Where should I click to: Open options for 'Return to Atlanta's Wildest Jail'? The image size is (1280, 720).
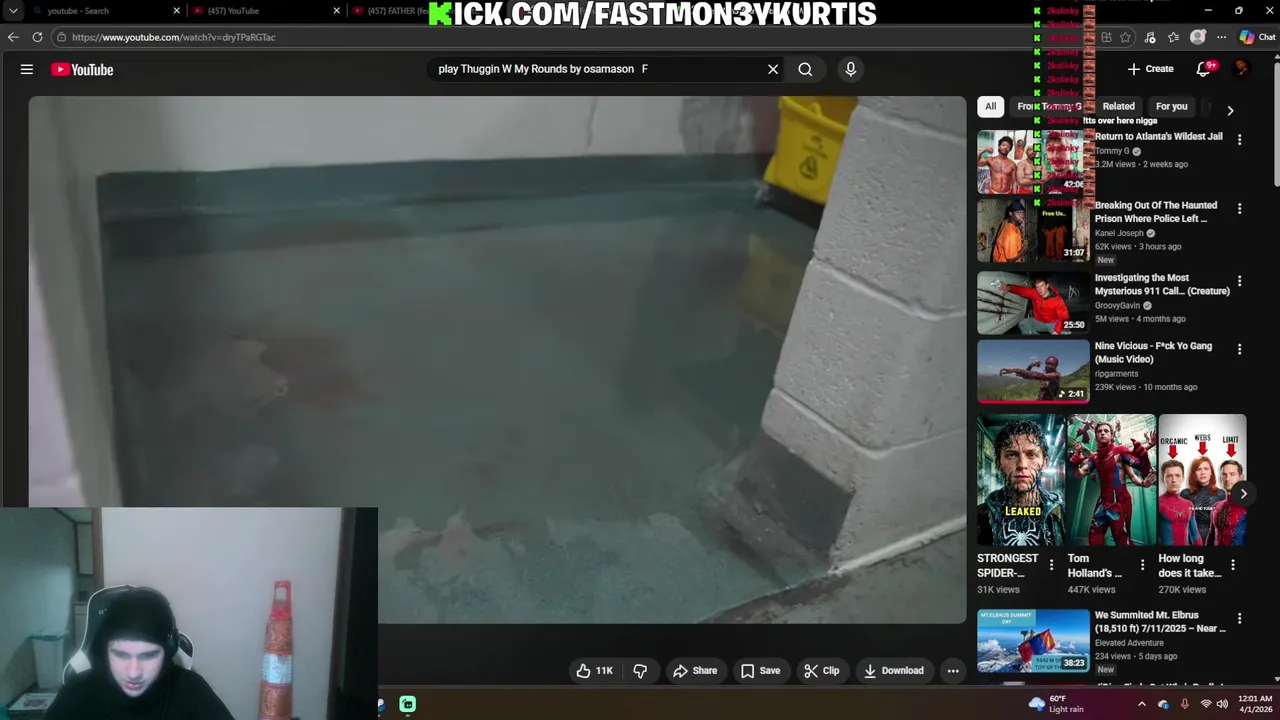click(1239, 140)
